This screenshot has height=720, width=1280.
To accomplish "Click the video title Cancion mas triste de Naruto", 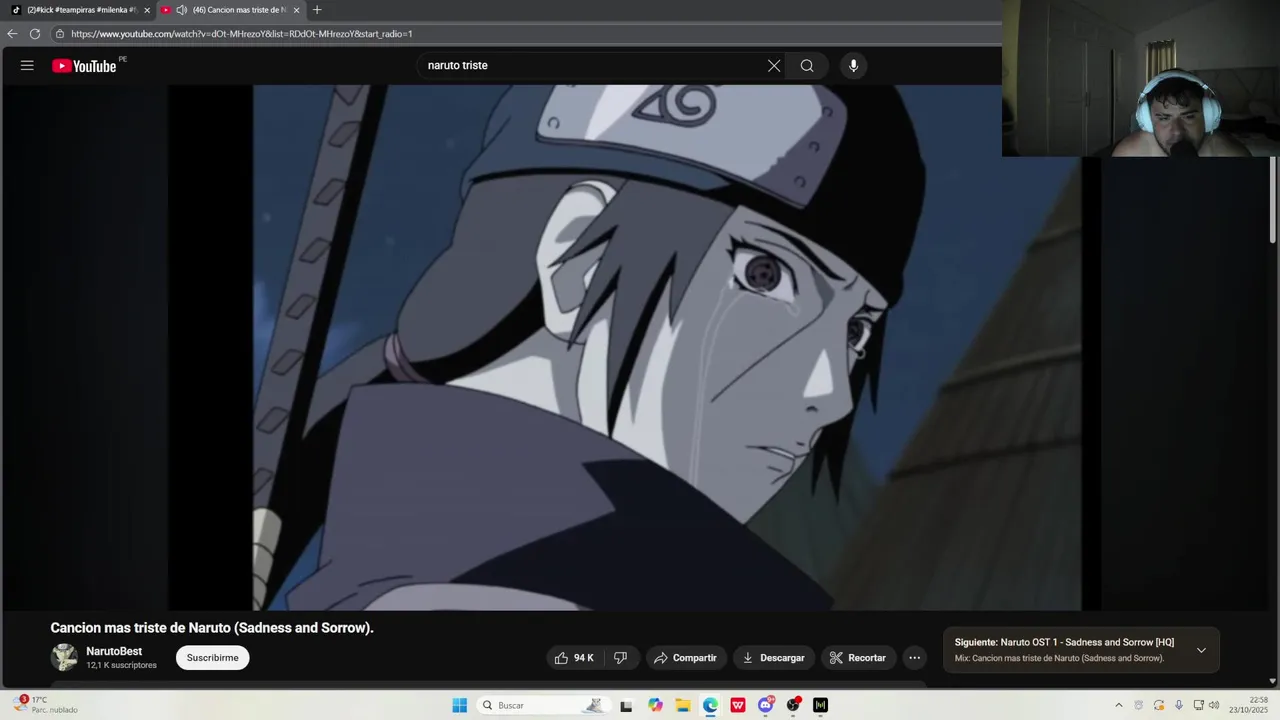I will pyautogui.click(x=212, y=628).
